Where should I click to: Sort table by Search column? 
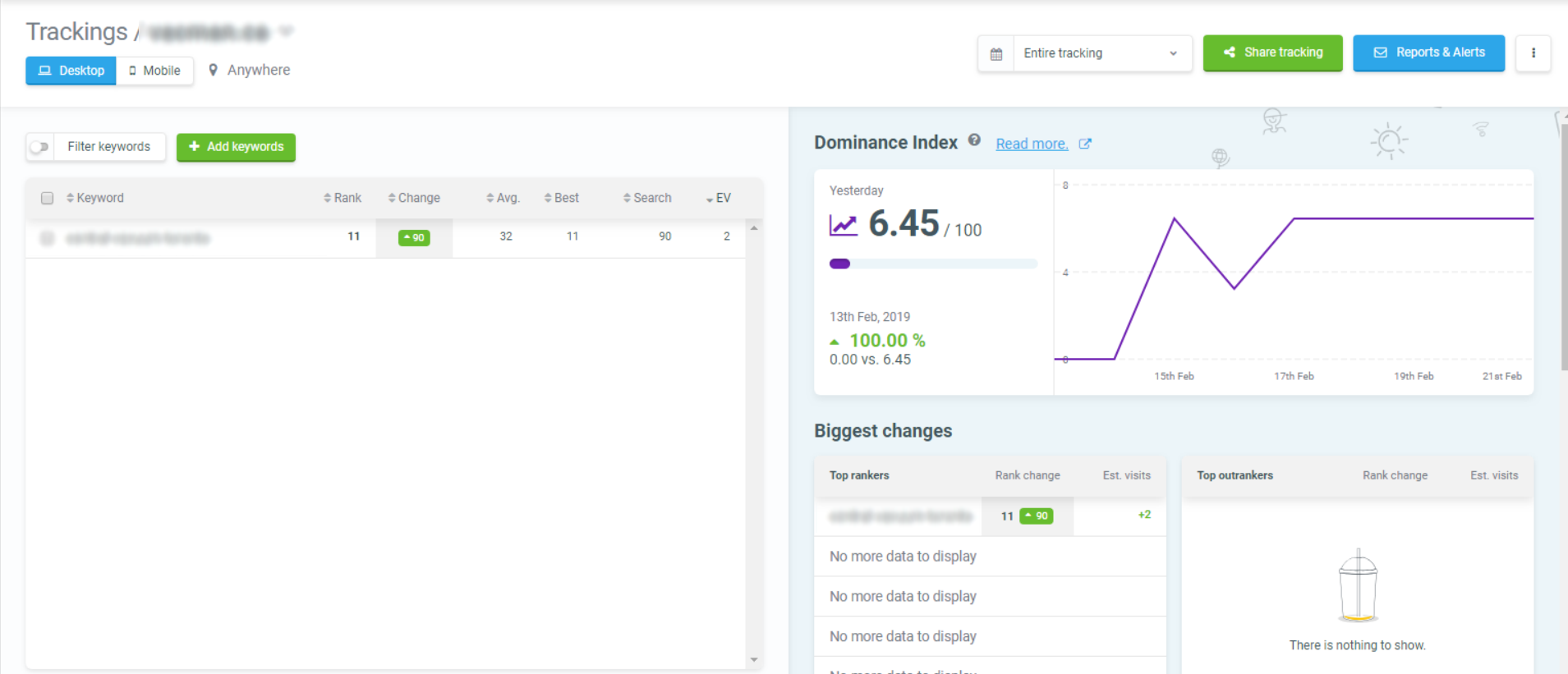tap(647, 198)
